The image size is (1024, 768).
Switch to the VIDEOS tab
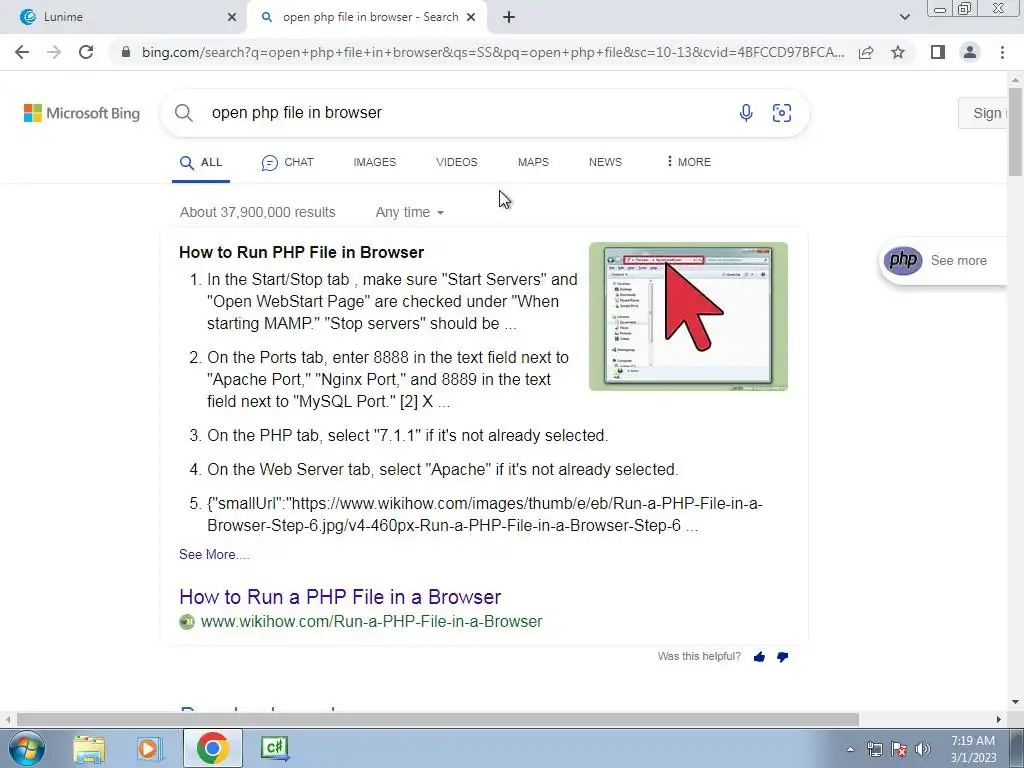(456, 162)
